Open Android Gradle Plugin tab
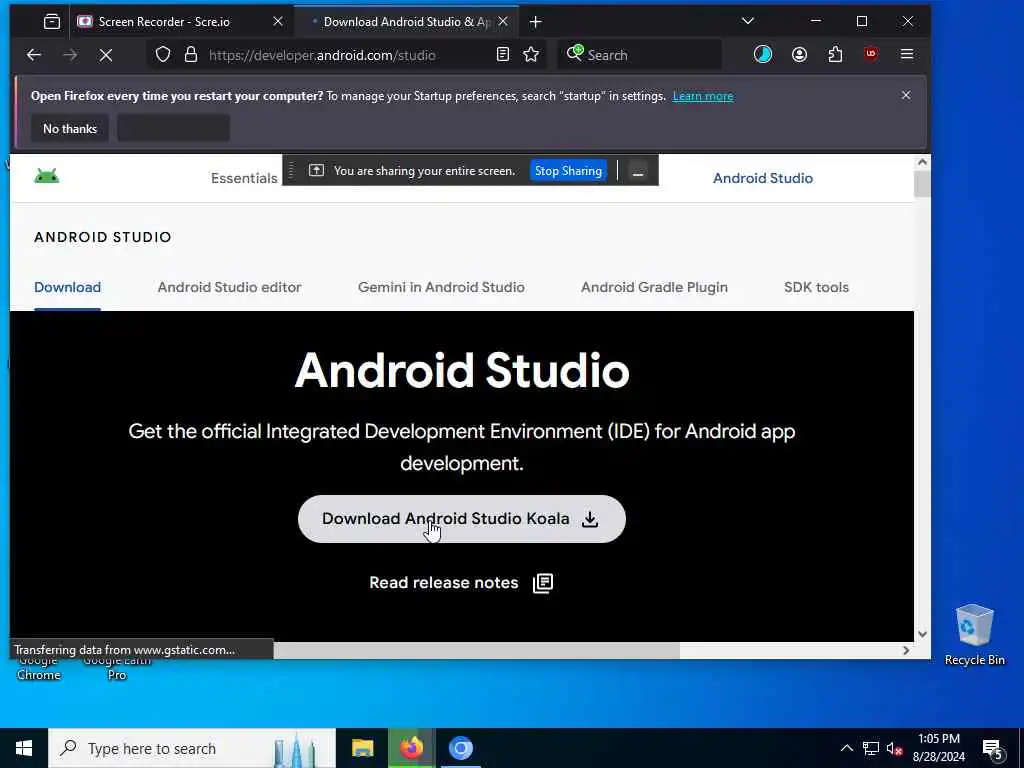This screenshot has width=1024, height=768. (654, 287)
